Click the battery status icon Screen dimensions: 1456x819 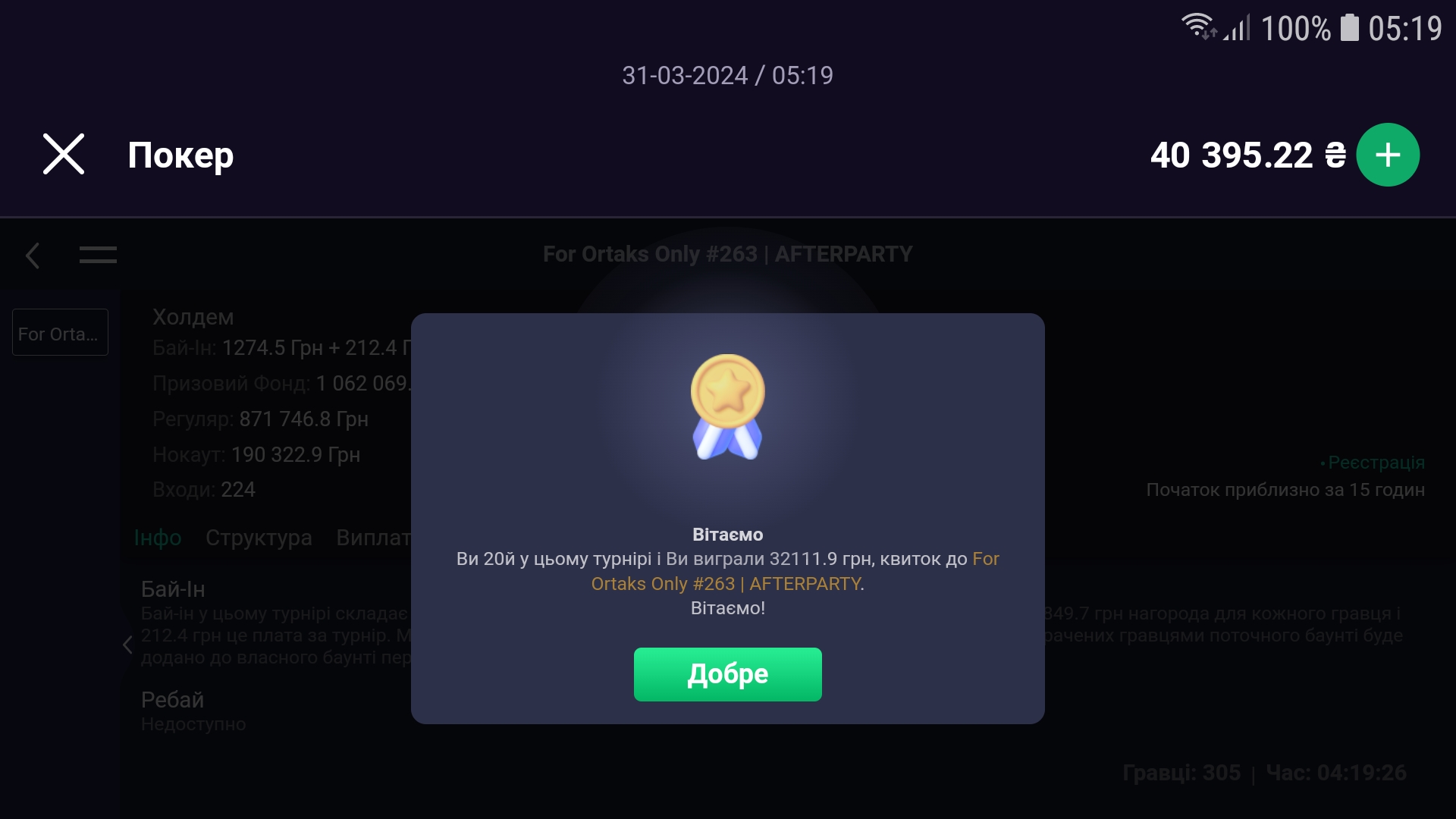point(1350,27)
